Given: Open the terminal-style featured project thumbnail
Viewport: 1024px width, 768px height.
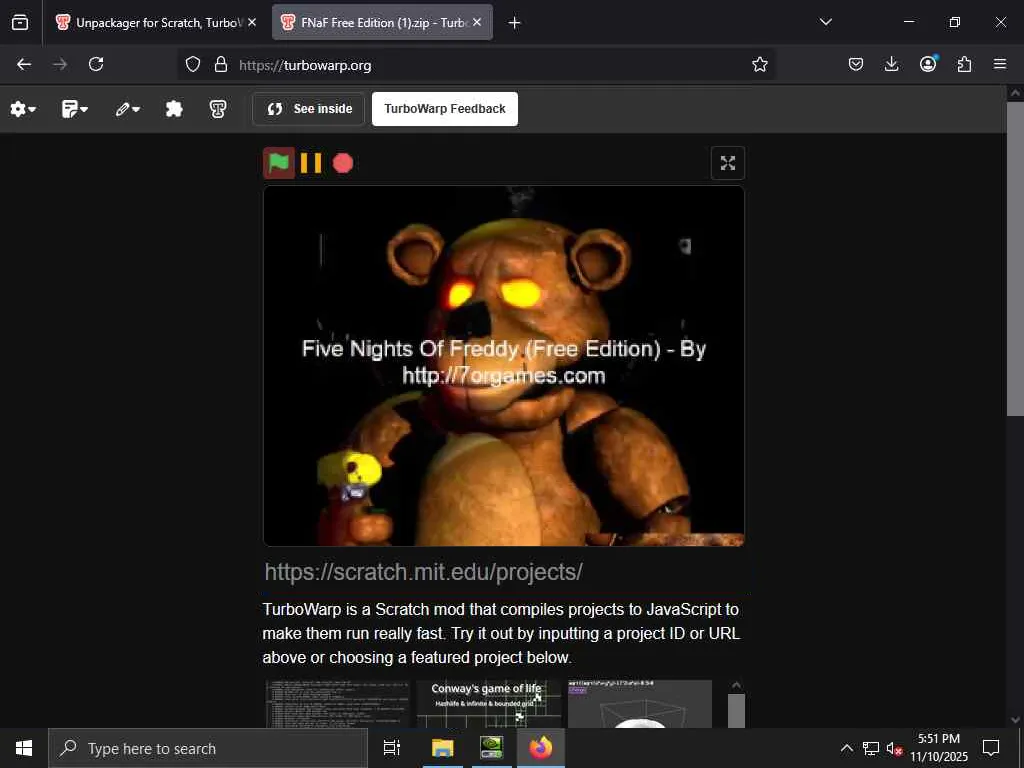Looking at the screenshot, I should pos(338,704).
